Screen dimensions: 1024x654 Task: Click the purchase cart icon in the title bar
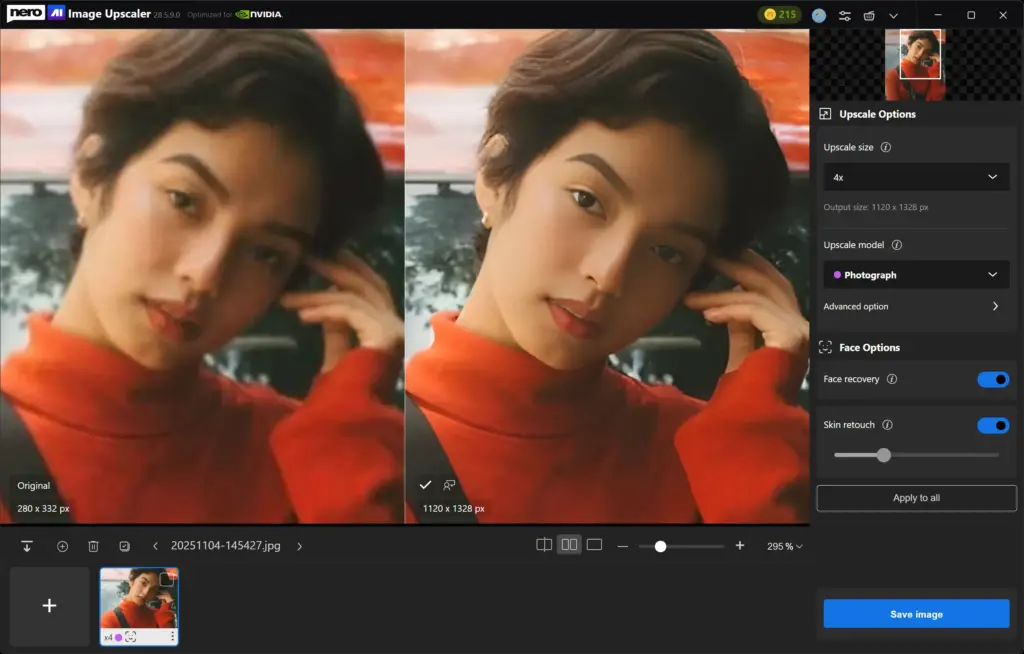tap(869, 15)
